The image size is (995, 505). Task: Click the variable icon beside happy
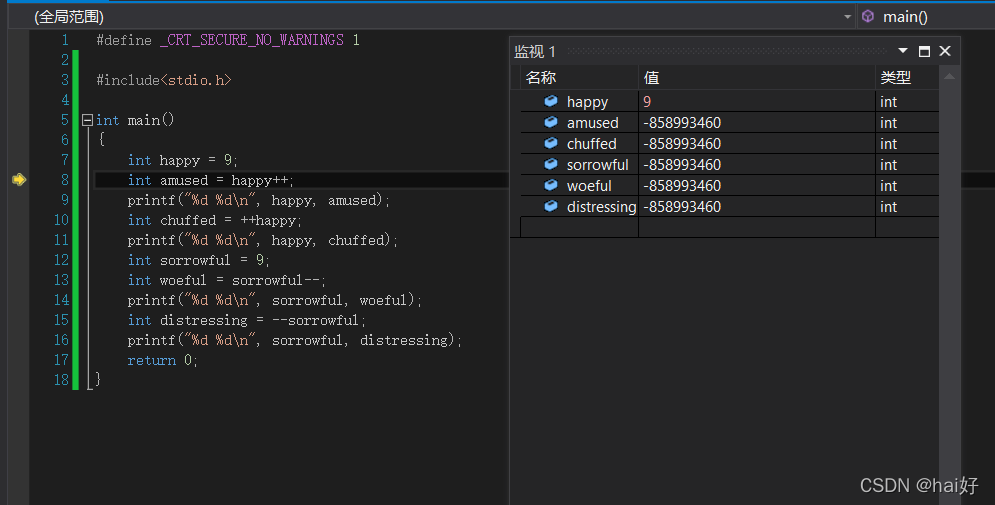click(551, 101)
